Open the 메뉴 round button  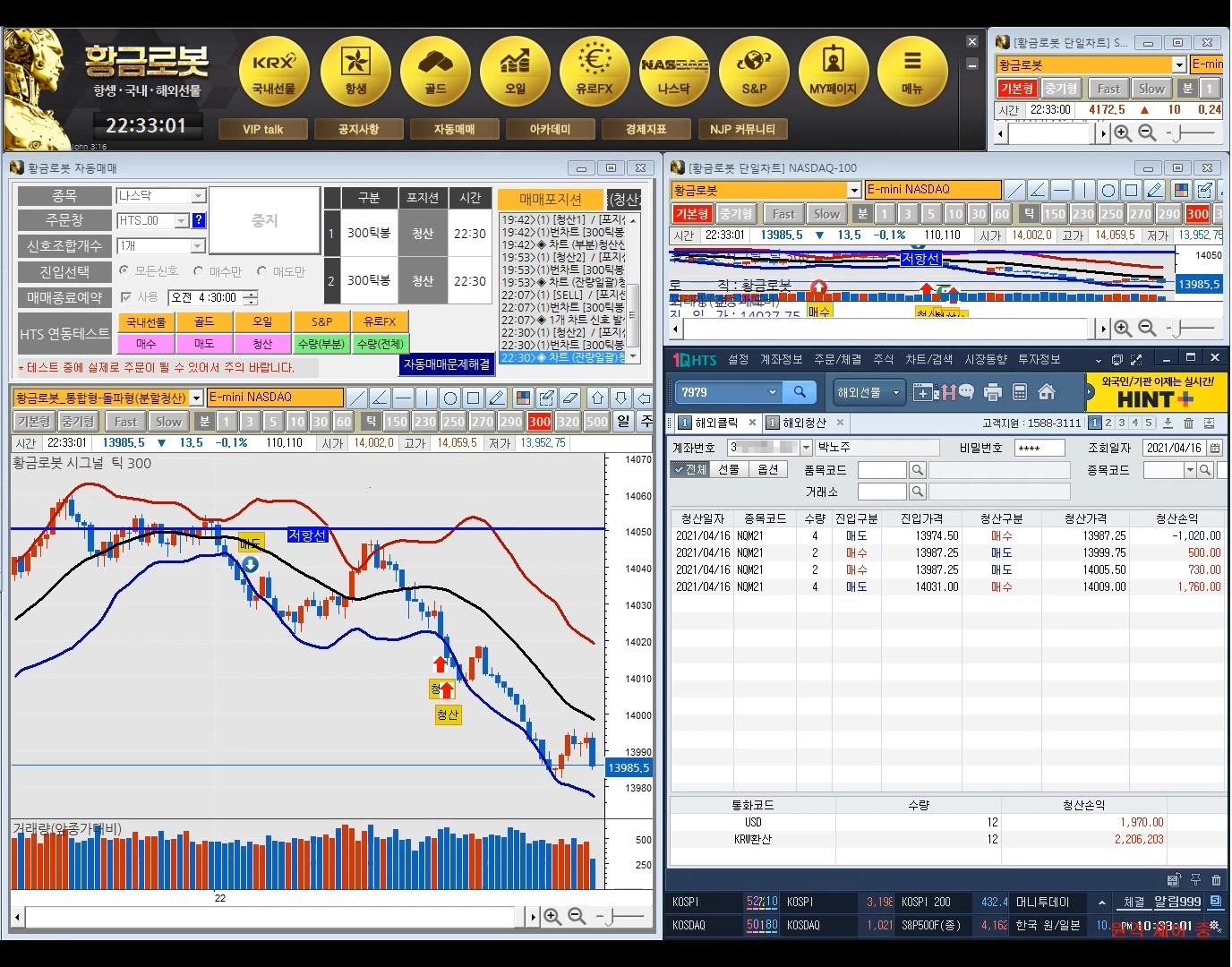912,72
